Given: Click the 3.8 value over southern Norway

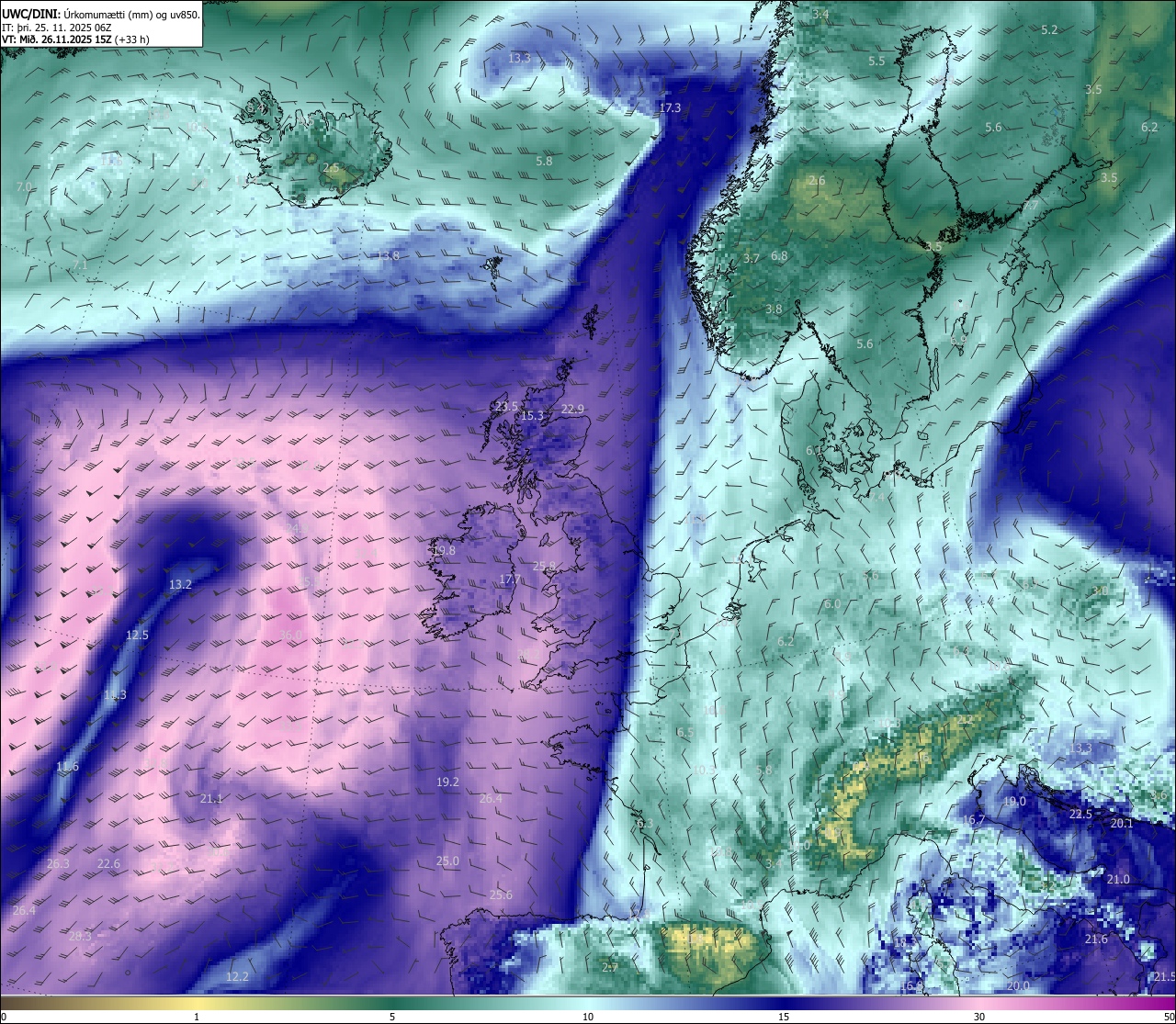Looking at the screenshot, I should (774, 309).
